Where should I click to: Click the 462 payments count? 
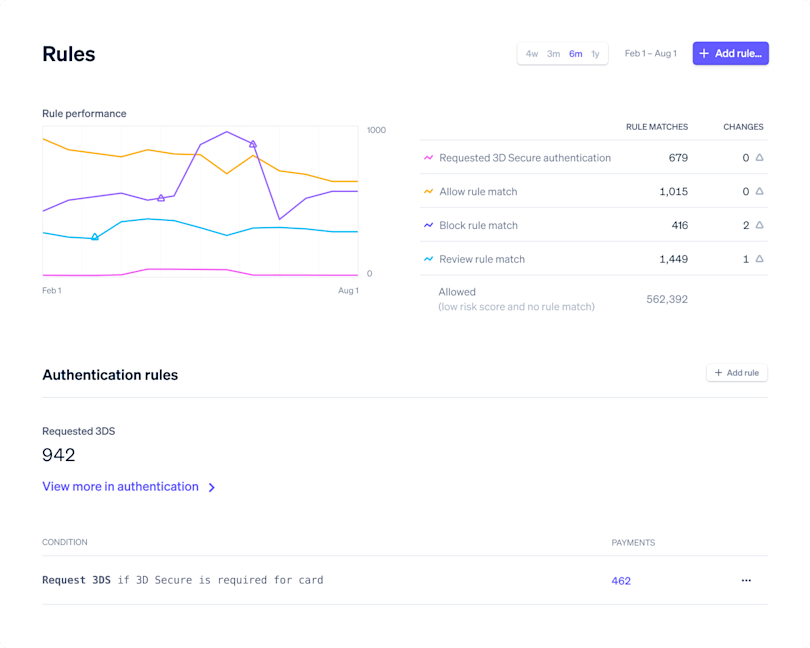point(621,580)
